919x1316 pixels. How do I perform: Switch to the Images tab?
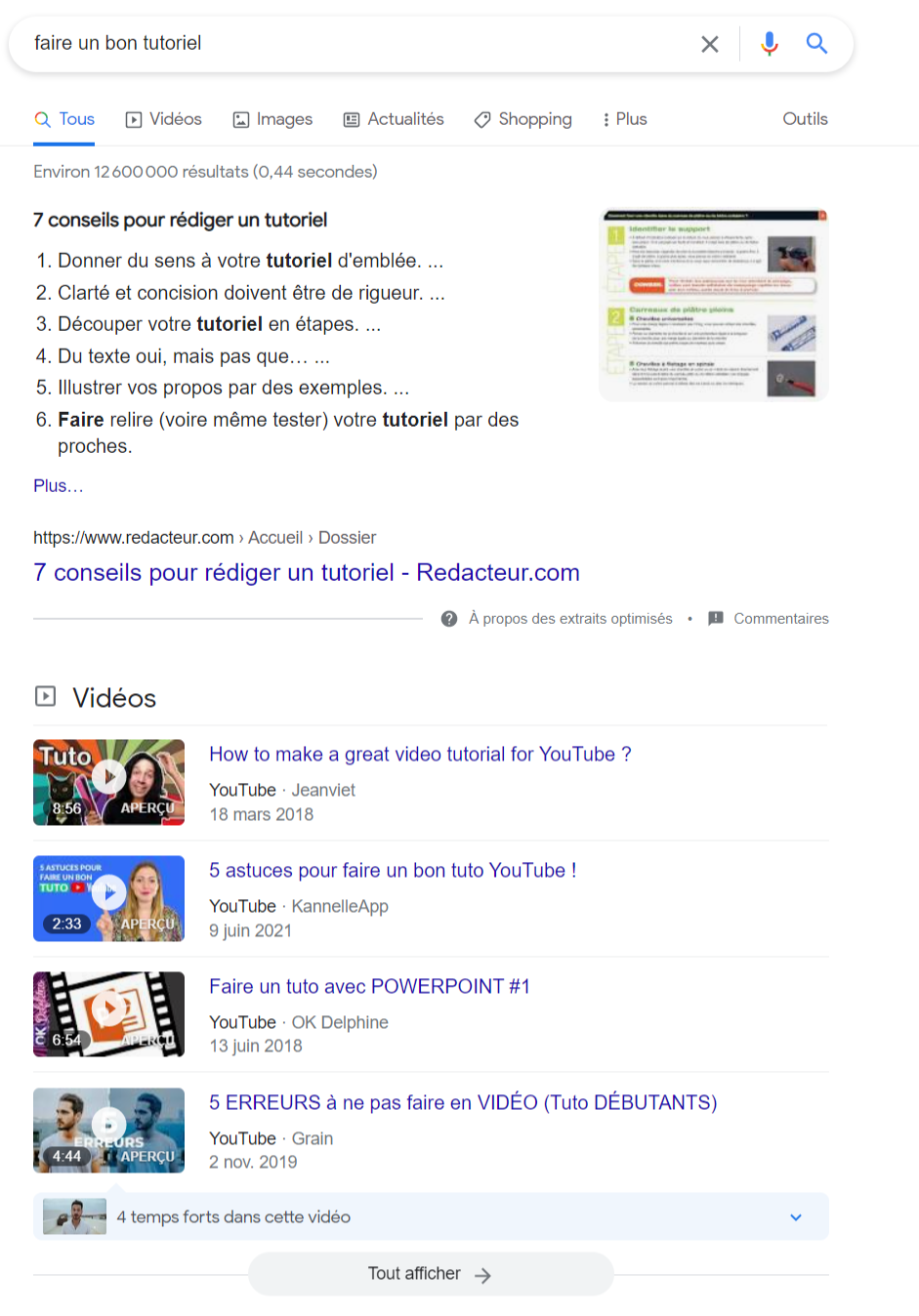click(272, 119)
